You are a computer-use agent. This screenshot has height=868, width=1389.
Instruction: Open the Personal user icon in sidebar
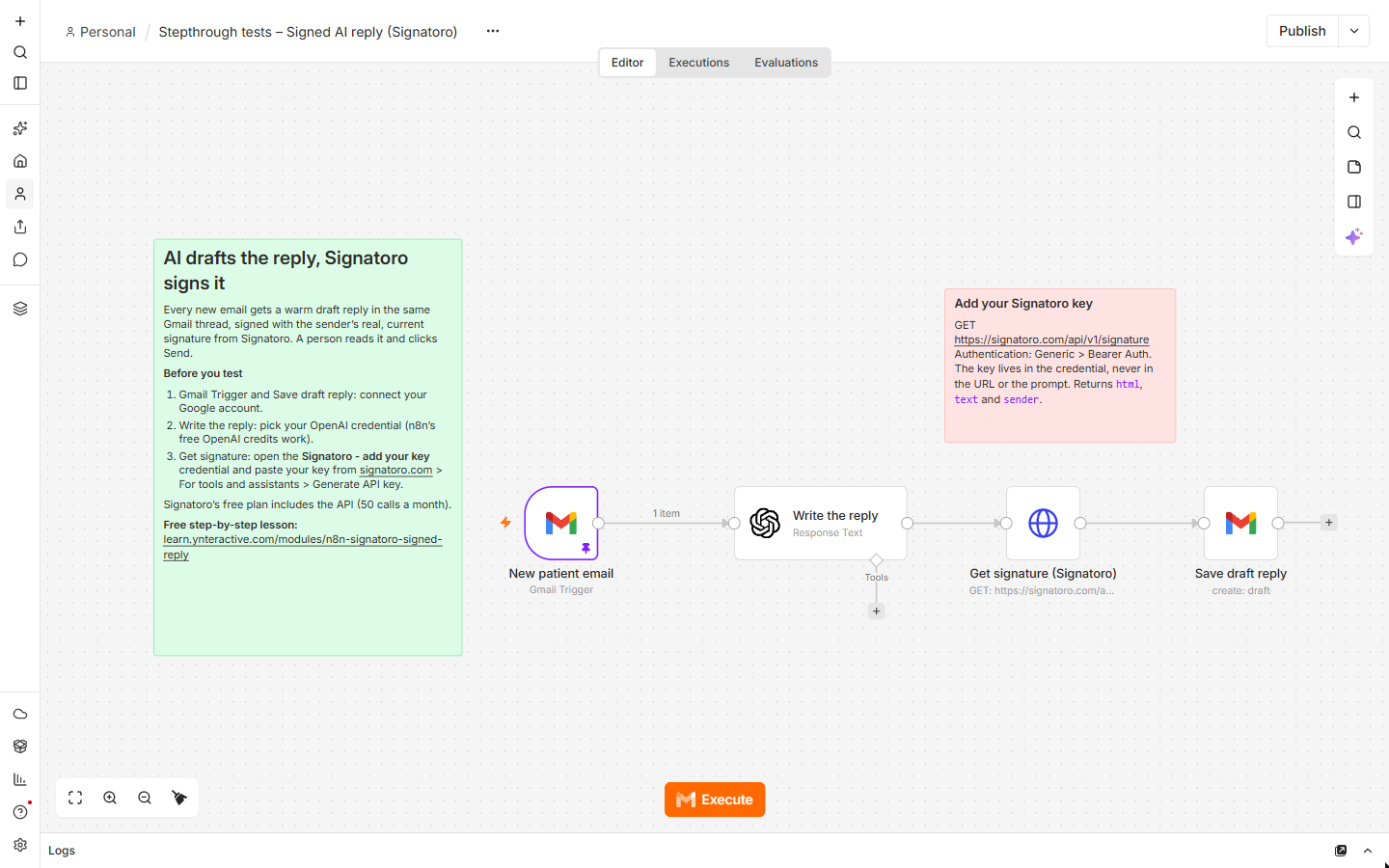pyautogui.click(x=20, y=194)
